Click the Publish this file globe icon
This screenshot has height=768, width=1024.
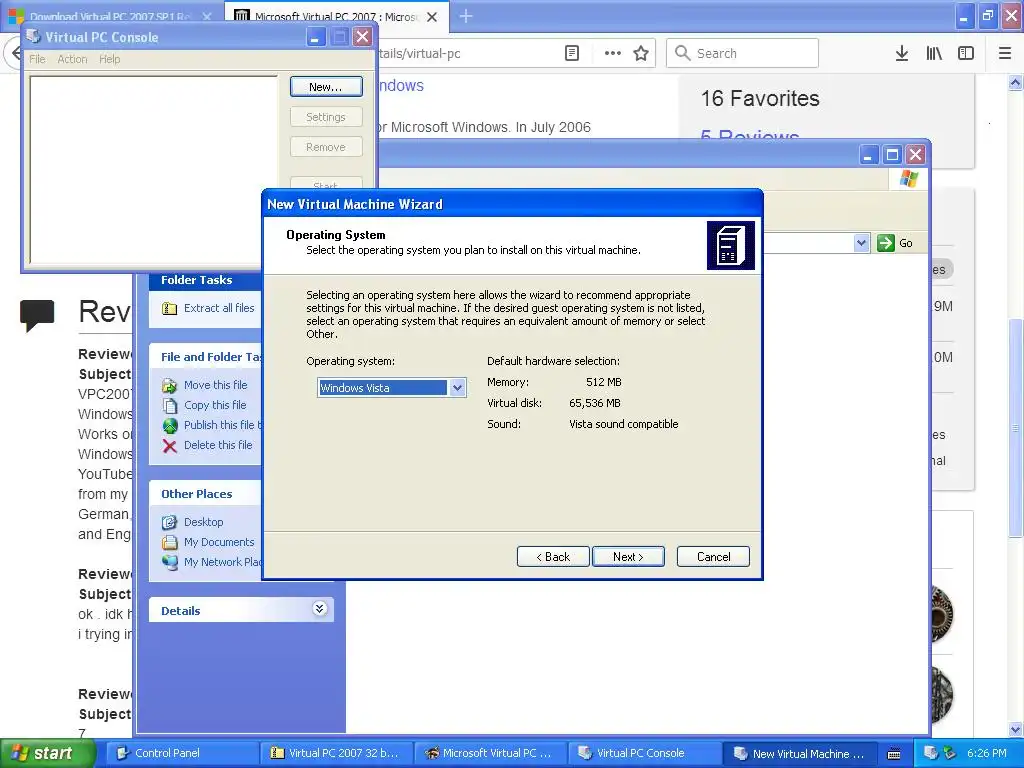pos(170,426)
